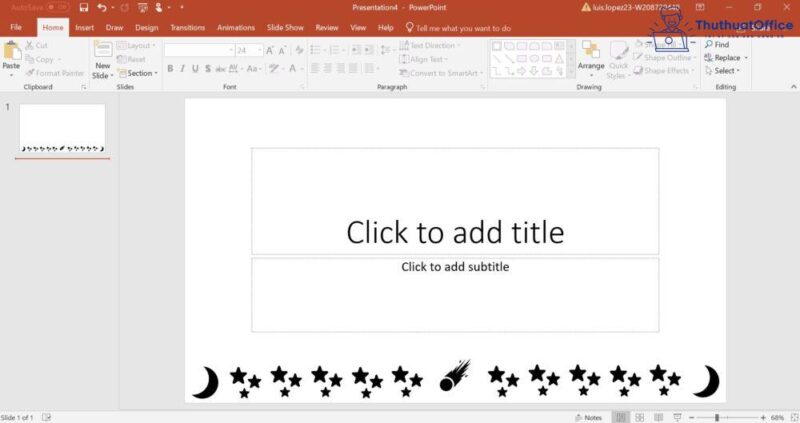Select the Format Painter tool
Viewport: 800px width, 423px height.
[55, 73]
